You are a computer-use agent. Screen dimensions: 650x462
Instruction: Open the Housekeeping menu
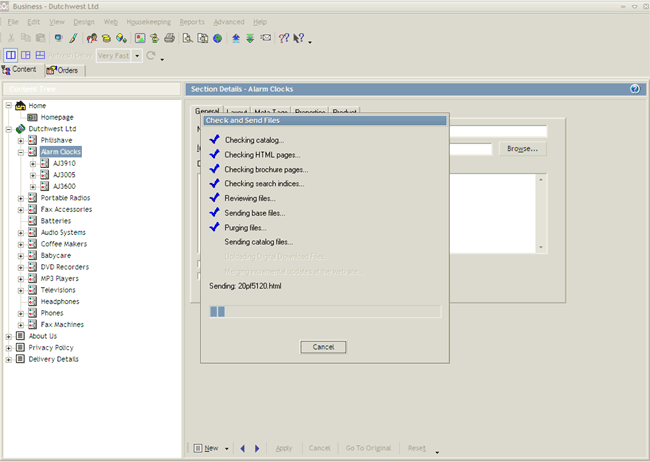148,21
